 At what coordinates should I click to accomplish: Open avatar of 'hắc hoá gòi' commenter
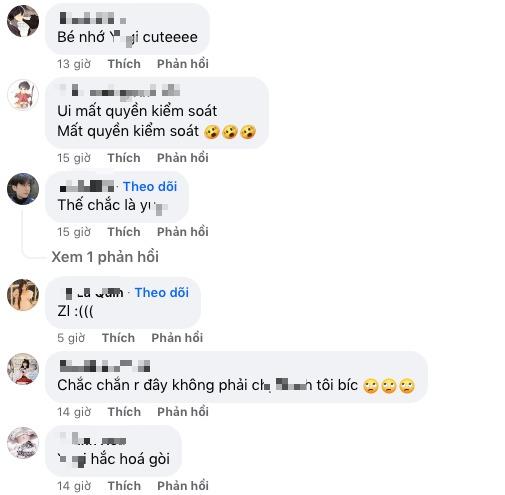(23, 443)
